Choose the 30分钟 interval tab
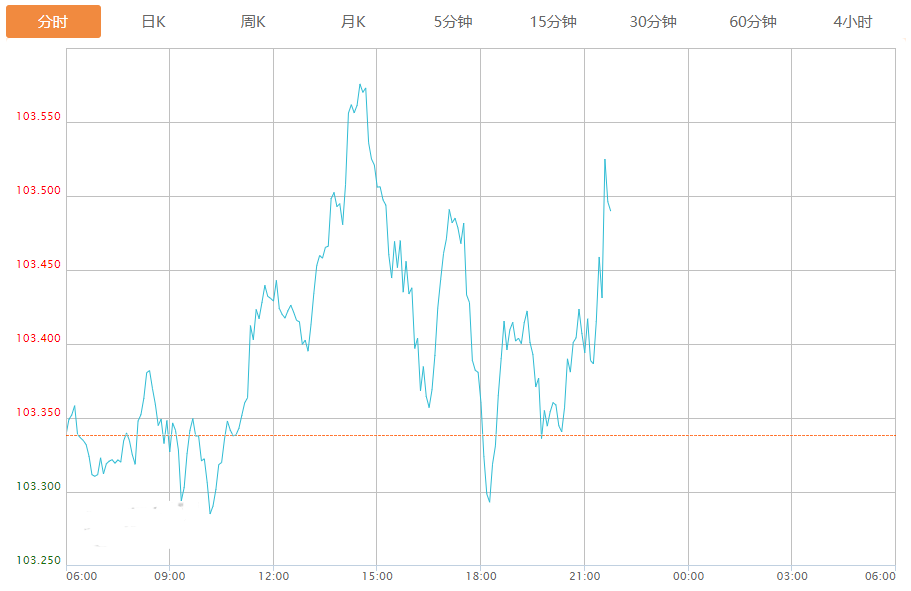Image resolution: width=911 pixels, height=591 pixels. click(x=653, y=22)
